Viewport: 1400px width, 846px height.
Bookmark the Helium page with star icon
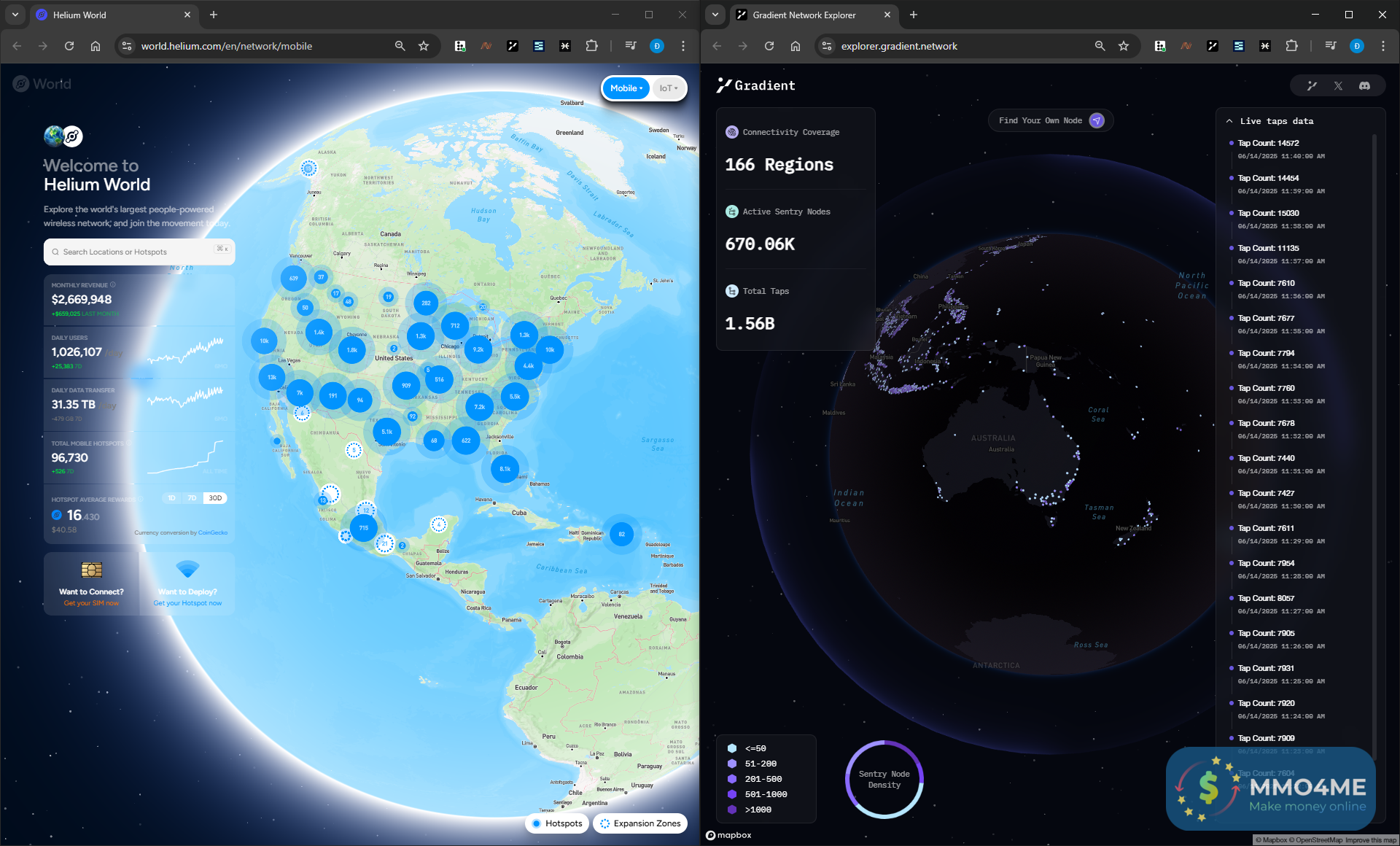pyautogui.click(x=424, y=46)
